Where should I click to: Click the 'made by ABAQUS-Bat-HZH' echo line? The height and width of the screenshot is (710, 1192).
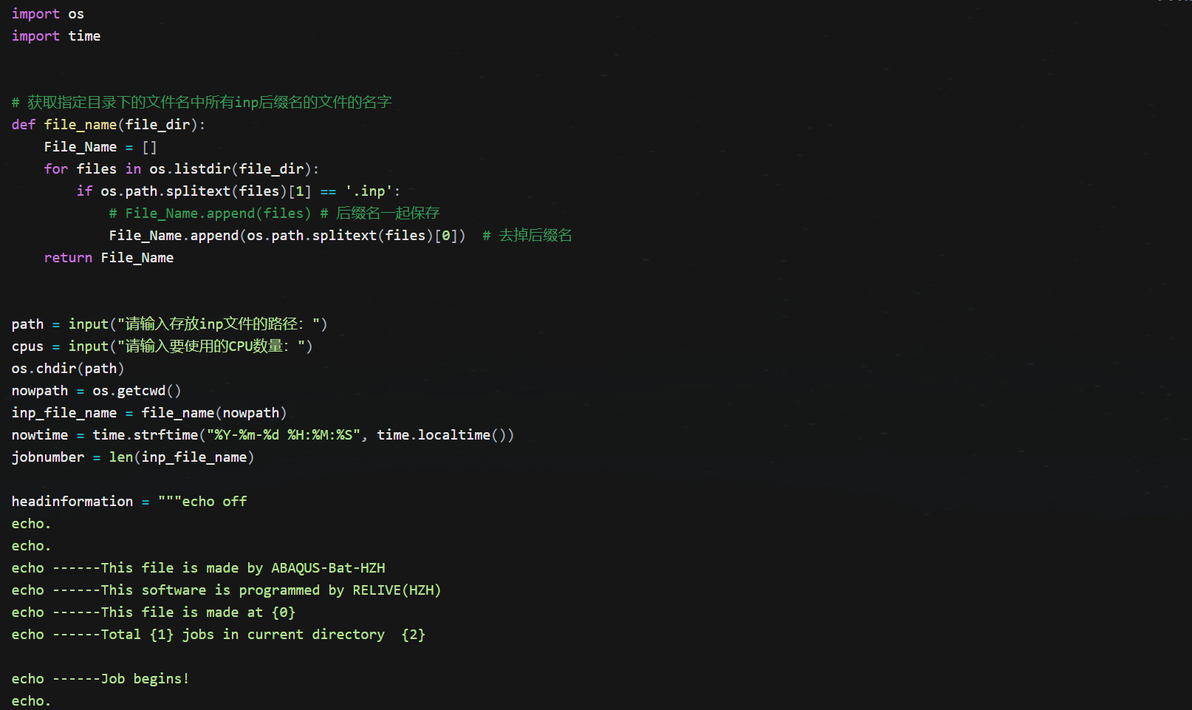198,568
